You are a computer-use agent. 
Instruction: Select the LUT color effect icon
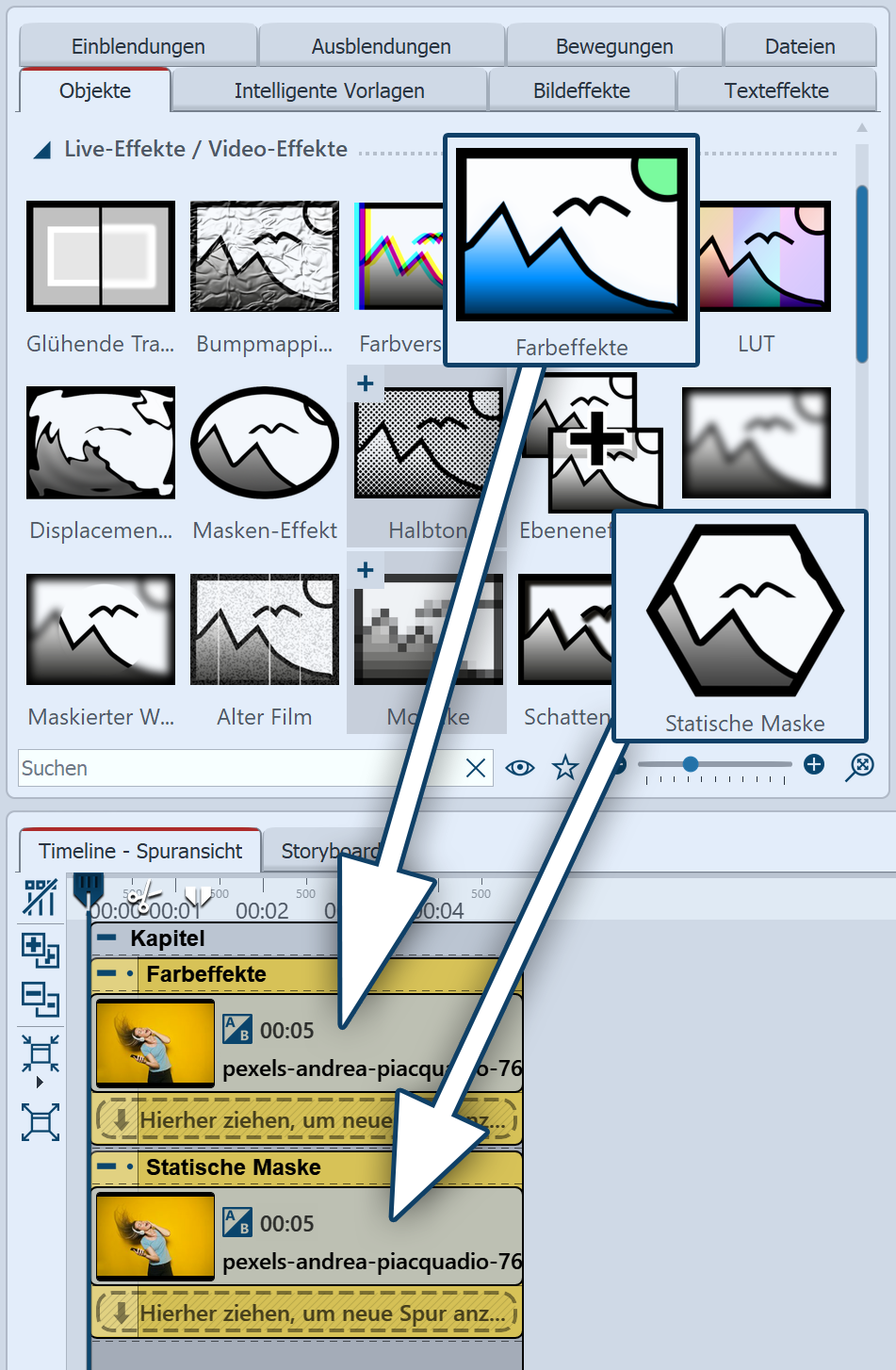click(x=765, y=256)
